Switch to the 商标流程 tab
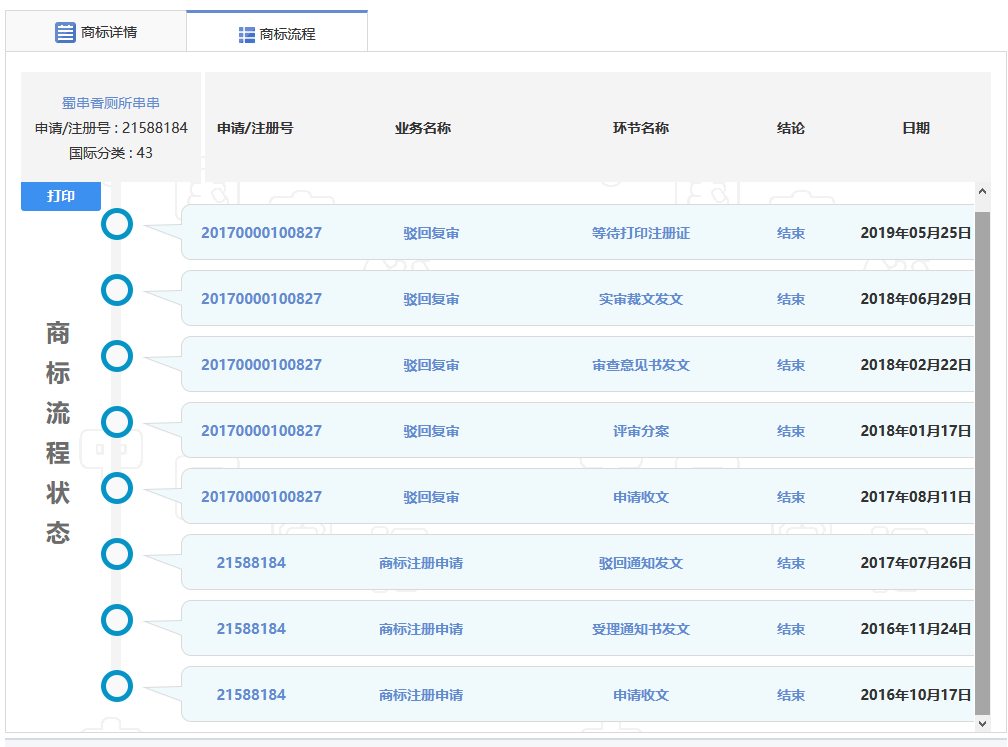The image size is (1008, 747). click(x=277, y=34)
